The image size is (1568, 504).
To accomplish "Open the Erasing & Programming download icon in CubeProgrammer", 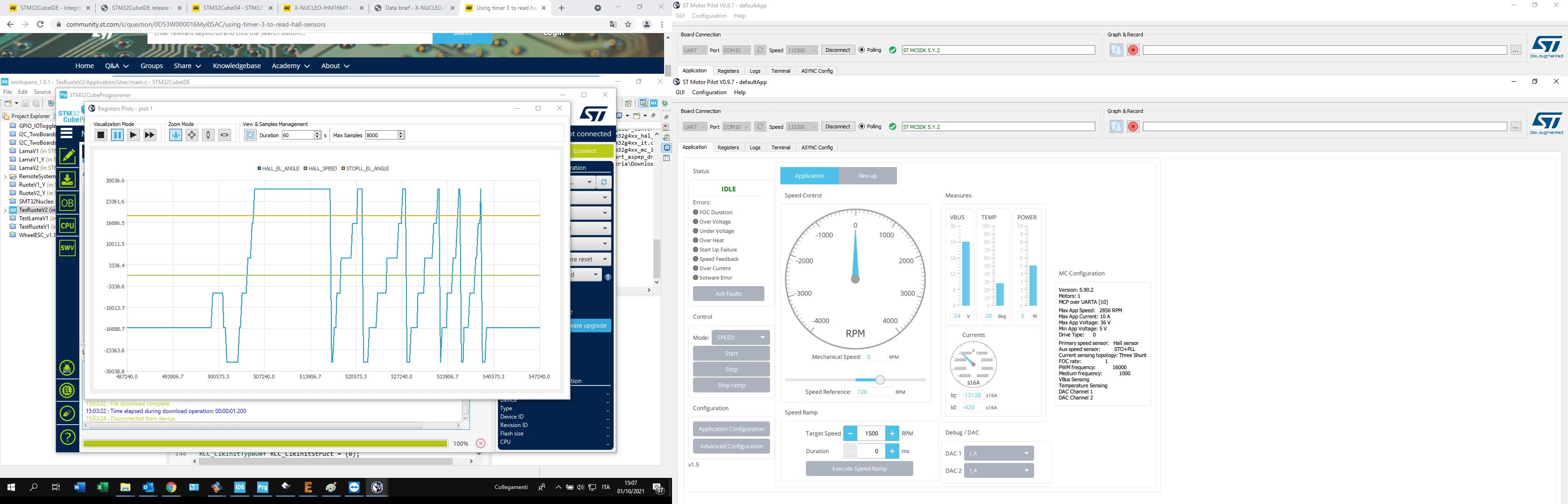I will click(68, 179).
